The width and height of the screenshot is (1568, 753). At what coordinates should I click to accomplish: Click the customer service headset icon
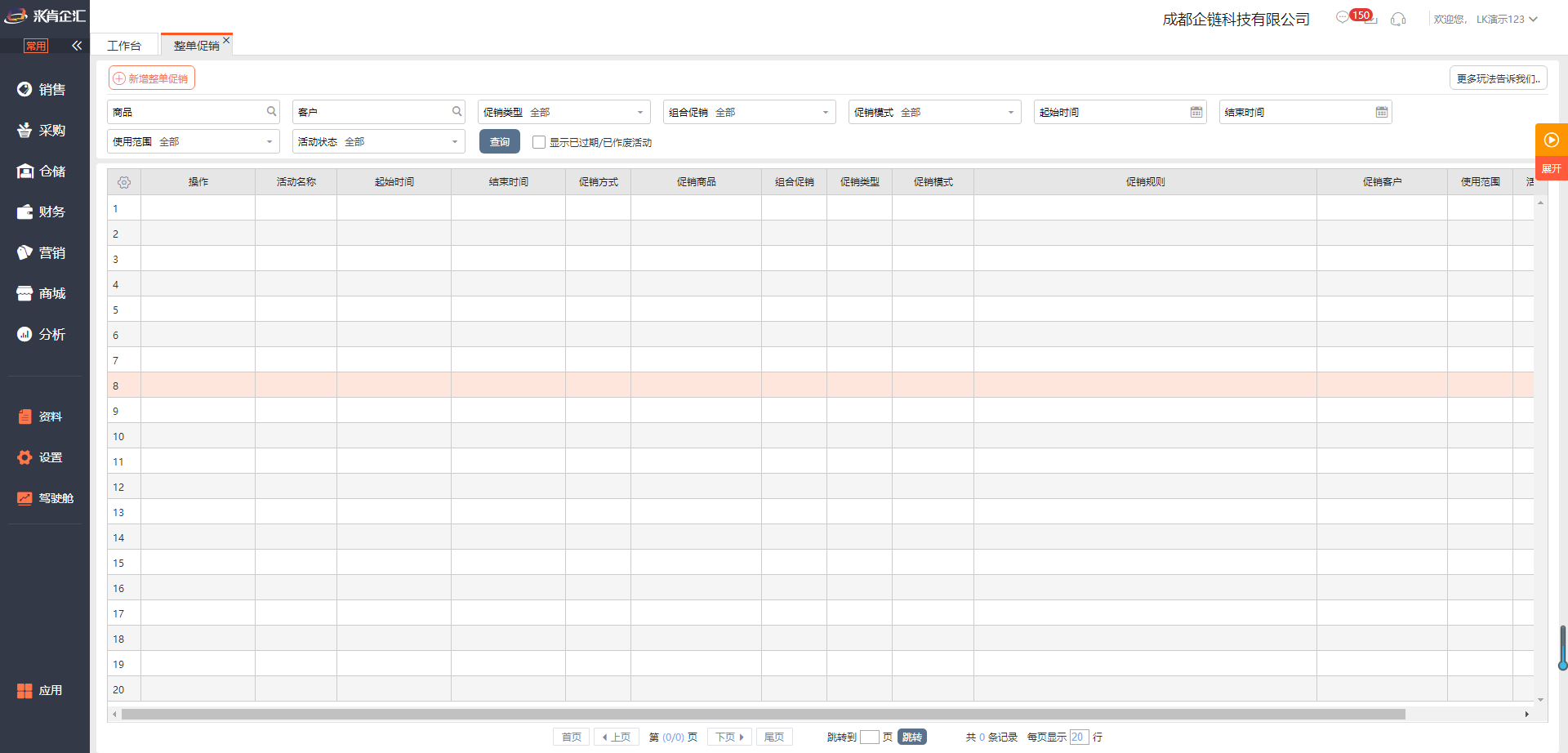point(1398,19)
